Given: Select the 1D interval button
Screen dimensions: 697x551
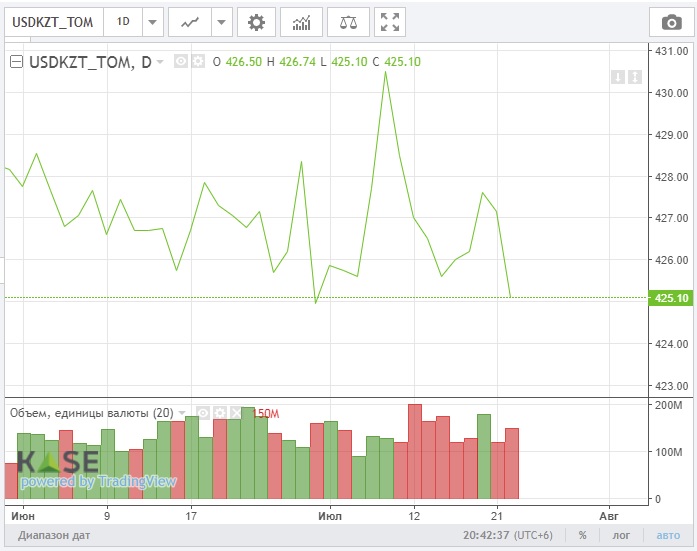Looking at the screenshot, I should tap(123, 22).
